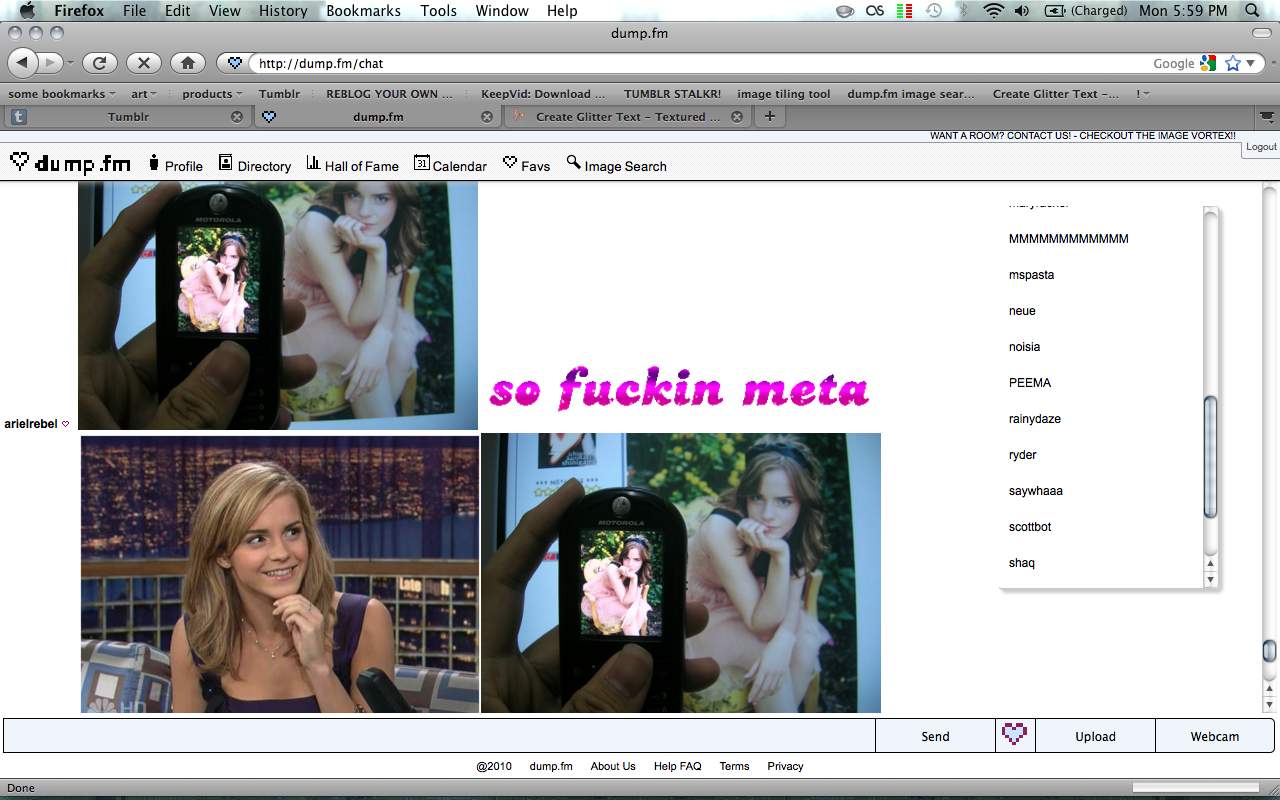Bookmark page with the star icon

tap(1232, 63)
